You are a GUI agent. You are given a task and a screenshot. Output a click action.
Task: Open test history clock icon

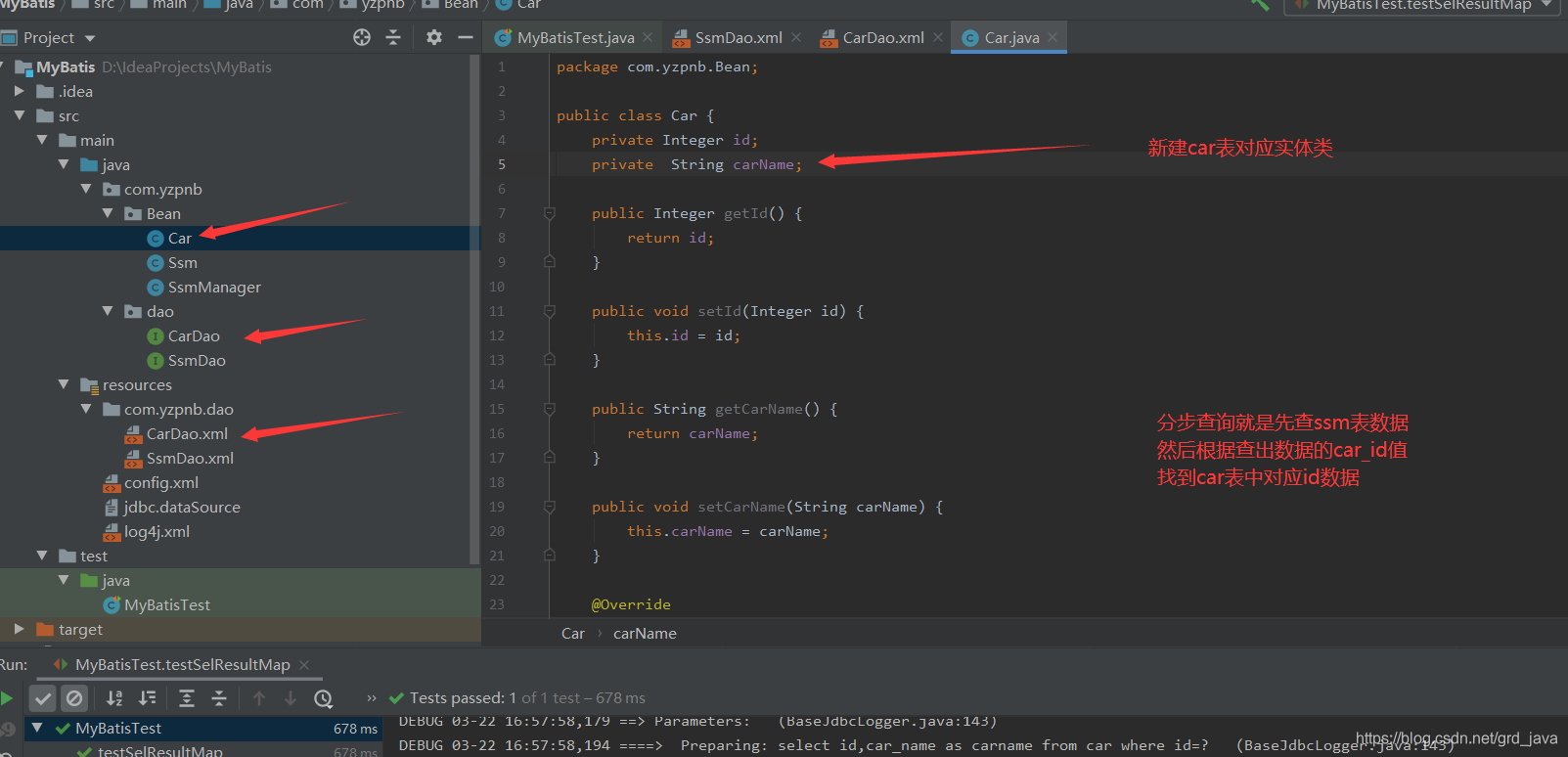coord(324,698)
